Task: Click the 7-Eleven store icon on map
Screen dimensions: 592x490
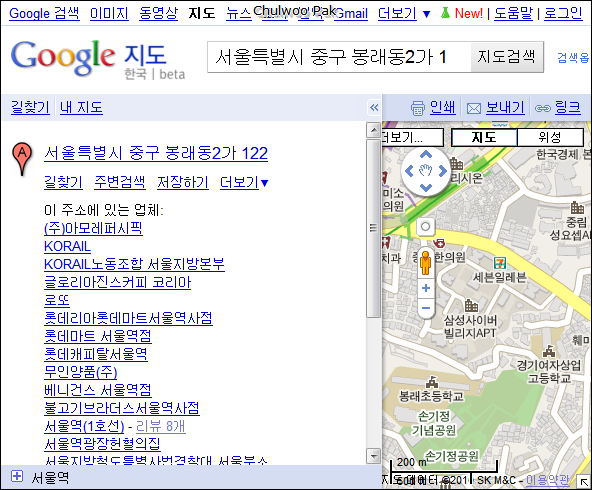Action: (500, 263)
